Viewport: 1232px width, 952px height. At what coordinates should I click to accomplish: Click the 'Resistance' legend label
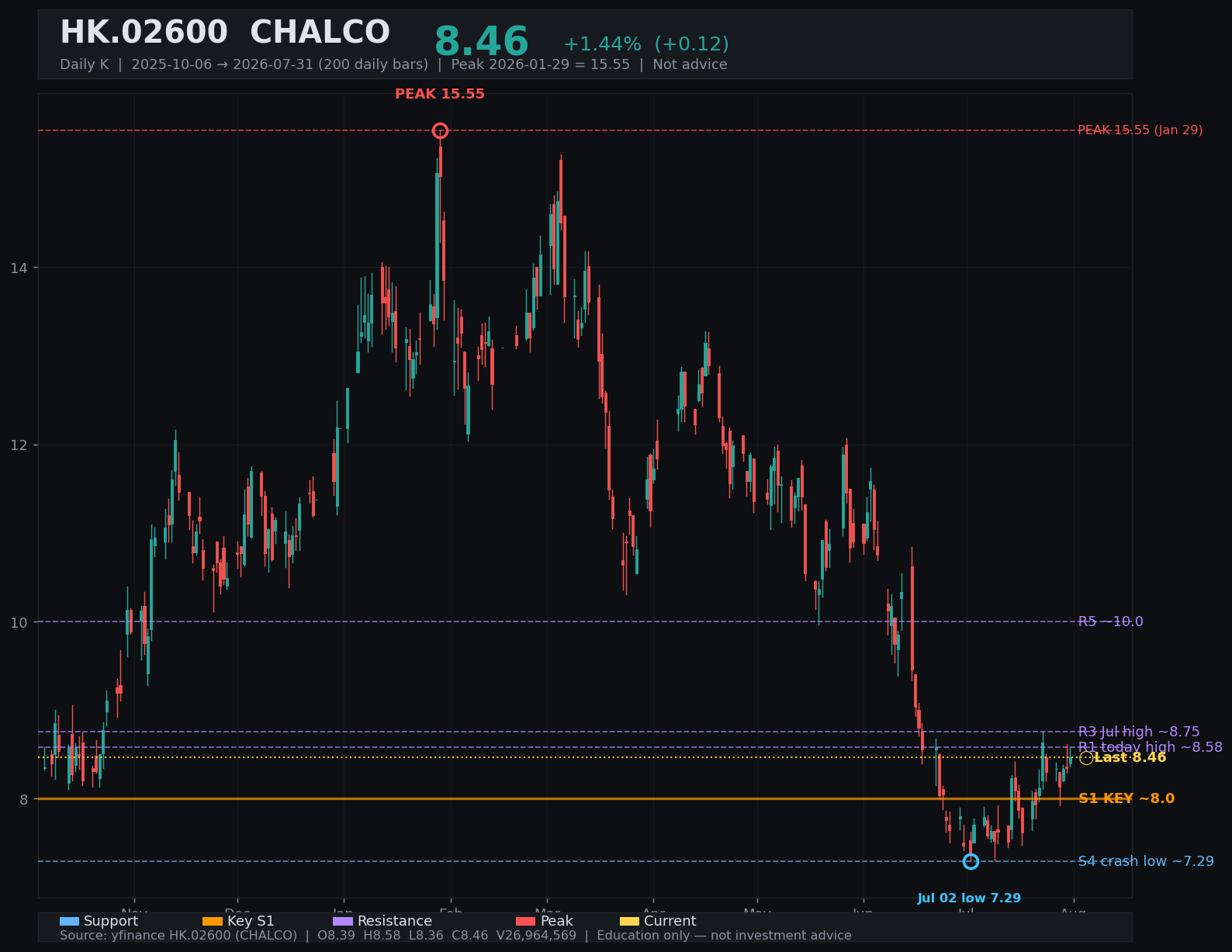[395, 921]
